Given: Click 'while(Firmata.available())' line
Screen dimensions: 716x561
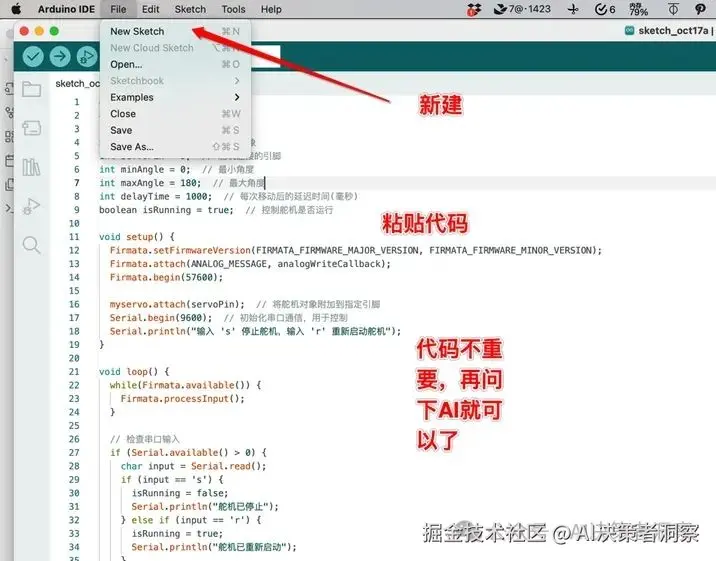Looking at the screenshot, I should (x=185, y=385).
